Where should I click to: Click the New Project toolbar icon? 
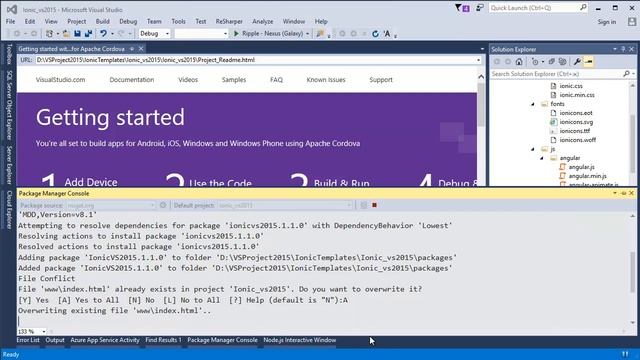click(49, 33)
